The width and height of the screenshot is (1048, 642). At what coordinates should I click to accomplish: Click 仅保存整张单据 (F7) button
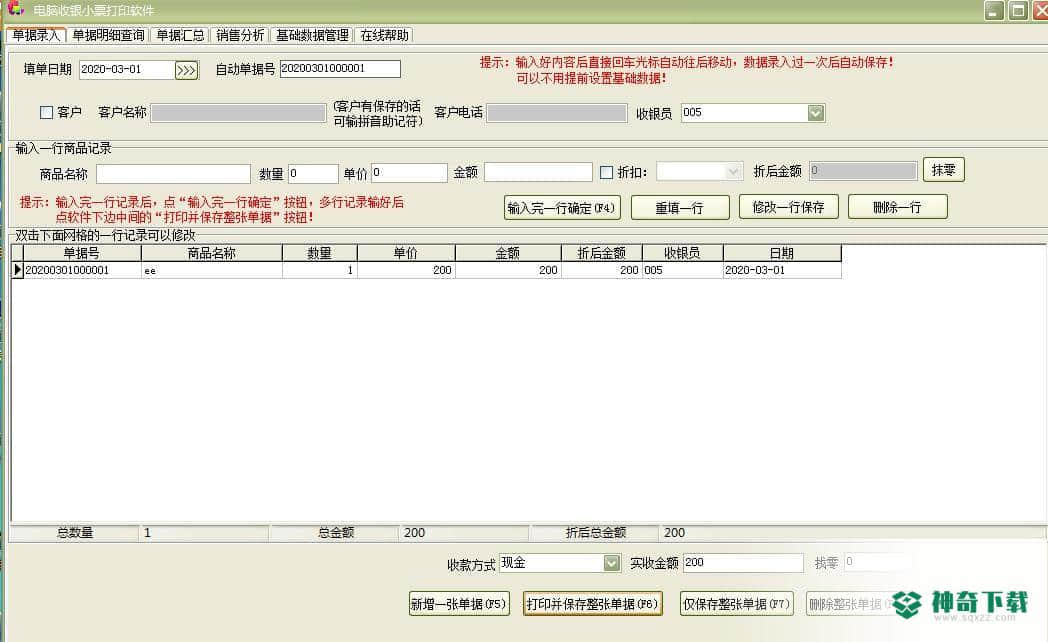click(x=737, y=604)
